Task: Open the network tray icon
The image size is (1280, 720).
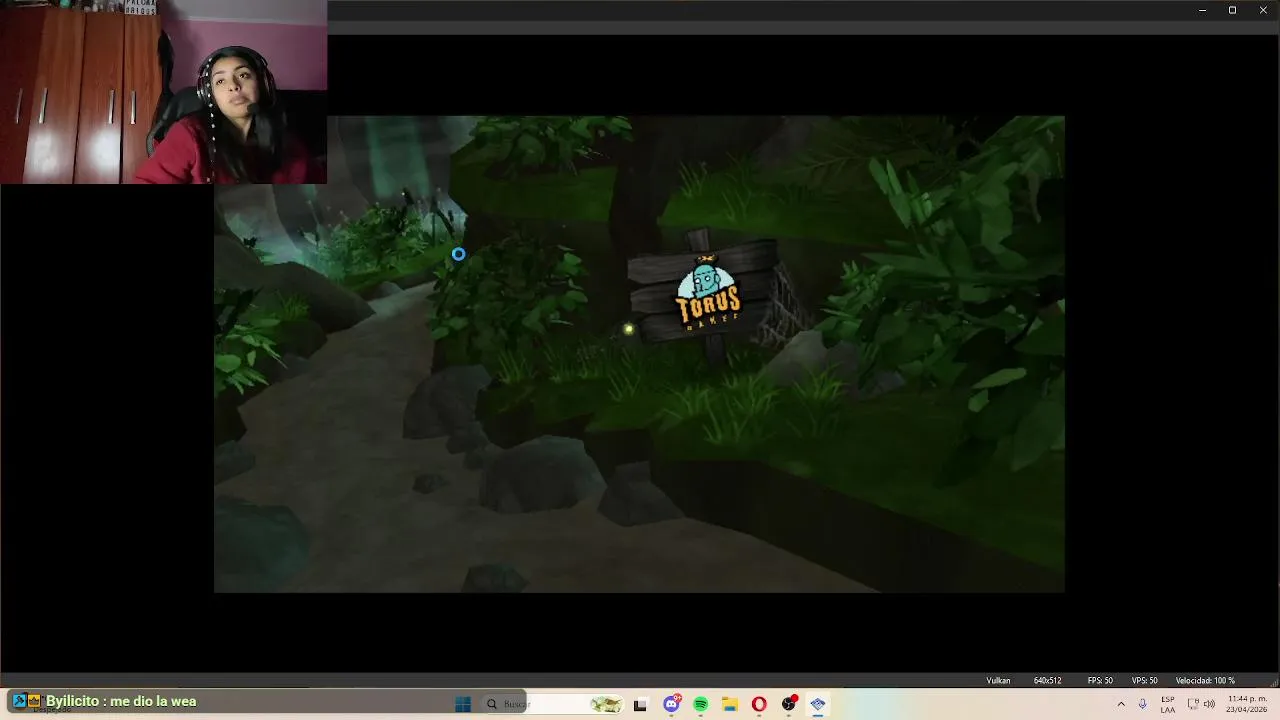Action: click(1193, 704)
